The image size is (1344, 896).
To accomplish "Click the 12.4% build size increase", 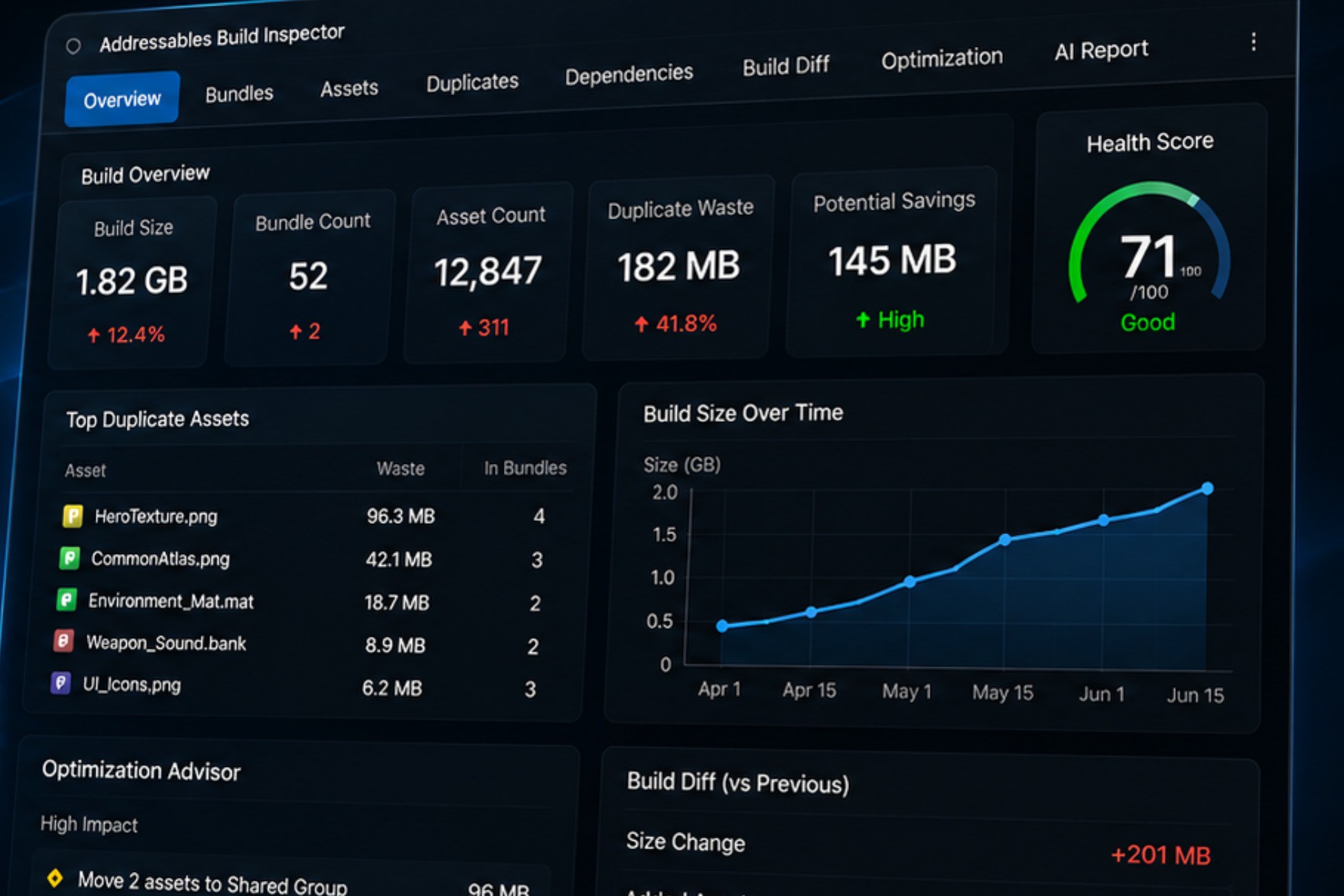I will (x=126, y=335).
